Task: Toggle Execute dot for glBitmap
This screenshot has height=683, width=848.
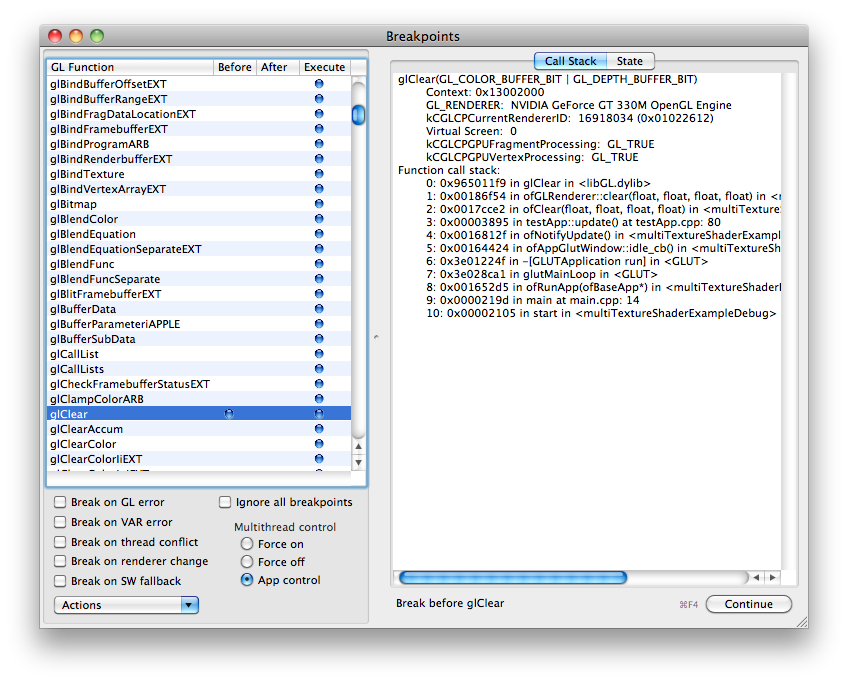Action: [319, 204]
